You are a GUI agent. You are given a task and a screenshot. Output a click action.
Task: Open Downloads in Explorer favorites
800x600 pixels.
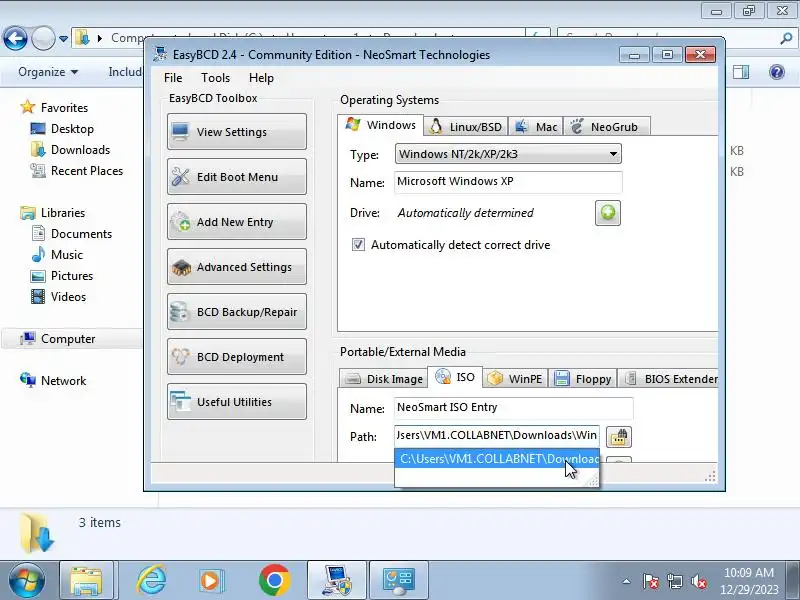tap(81, 149)
